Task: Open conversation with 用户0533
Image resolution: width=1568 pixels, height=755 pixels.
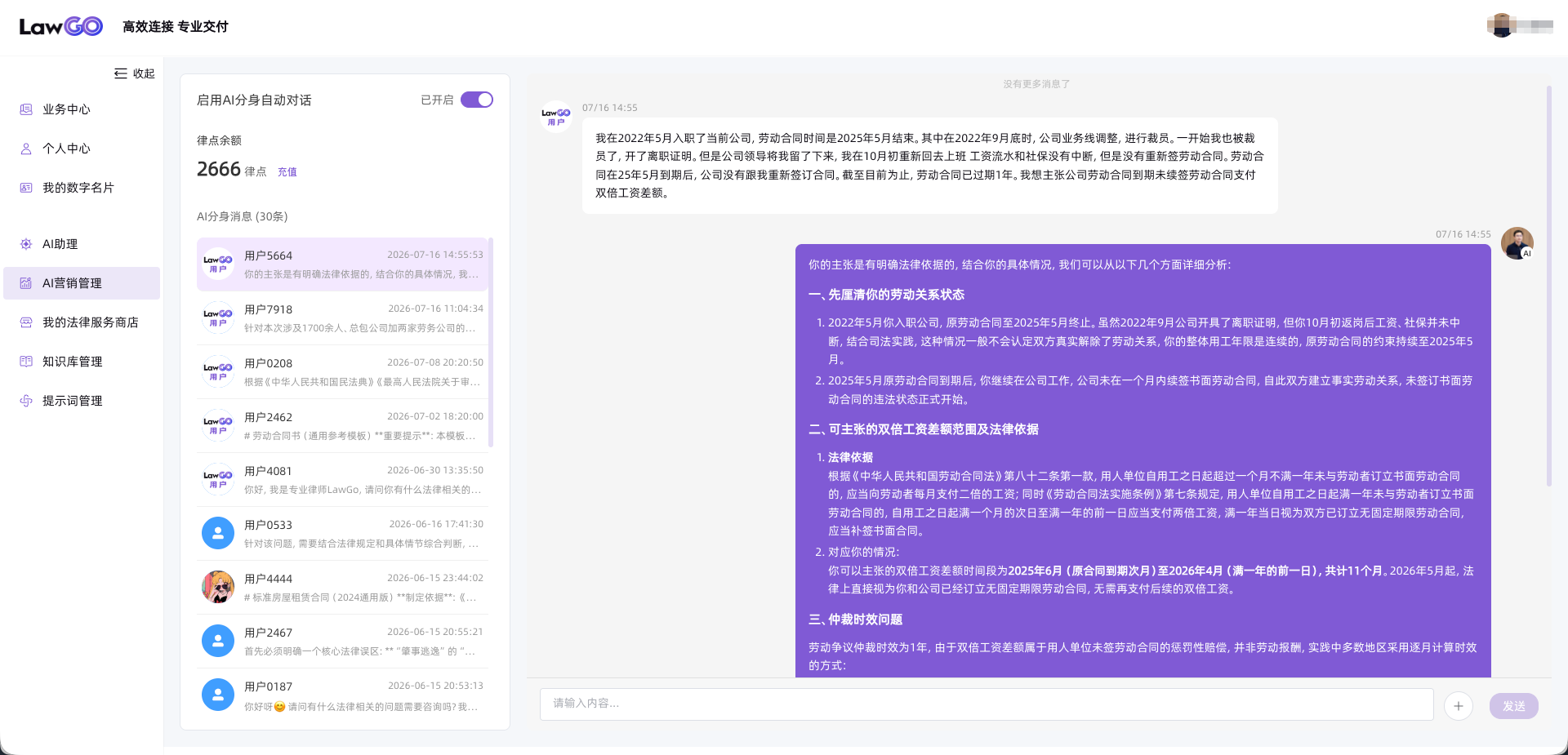Action: tap(342, 534)
